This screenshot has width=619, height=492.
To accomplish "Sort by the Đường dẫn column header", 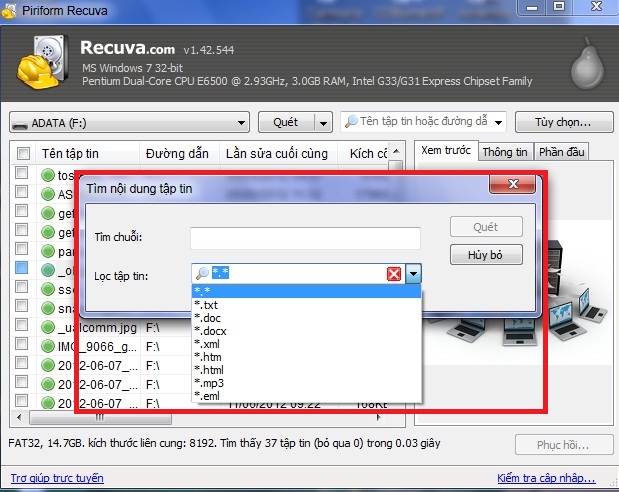I will [x=180, y=154].
